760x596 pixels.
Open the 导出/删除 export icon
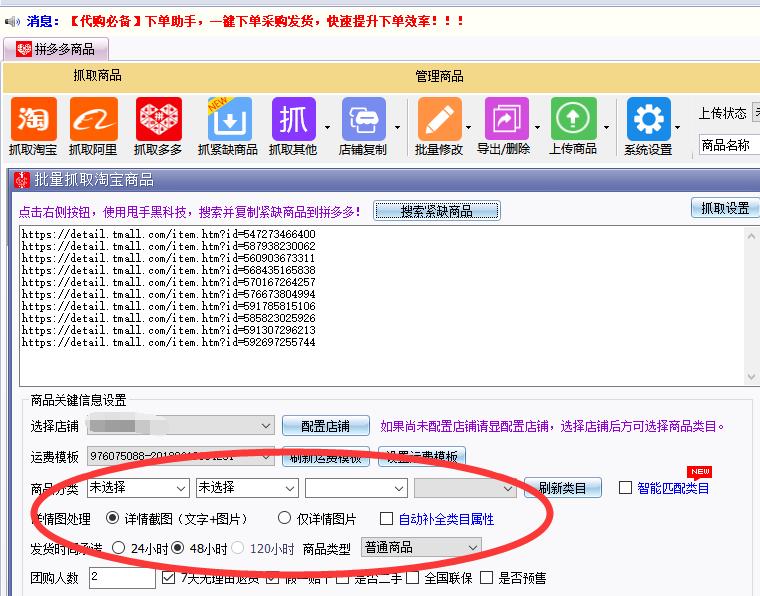click(507, 119)
